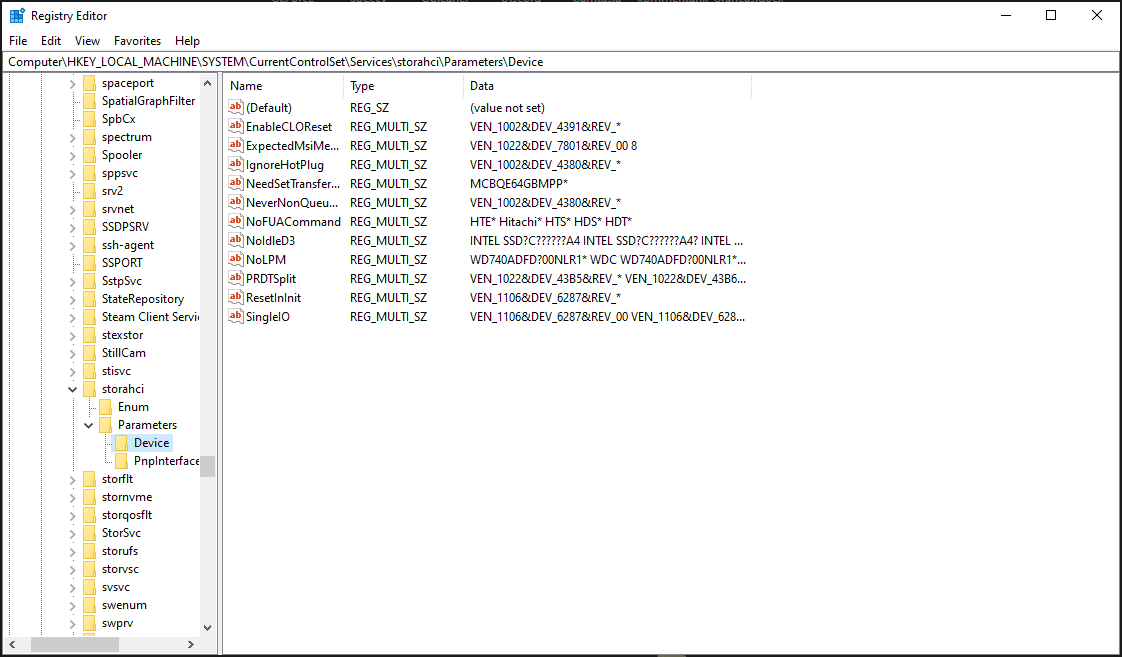Click the ab icon beside IgnoreHotPlug
Screen dimensions: 1122x657
[236, 164]
